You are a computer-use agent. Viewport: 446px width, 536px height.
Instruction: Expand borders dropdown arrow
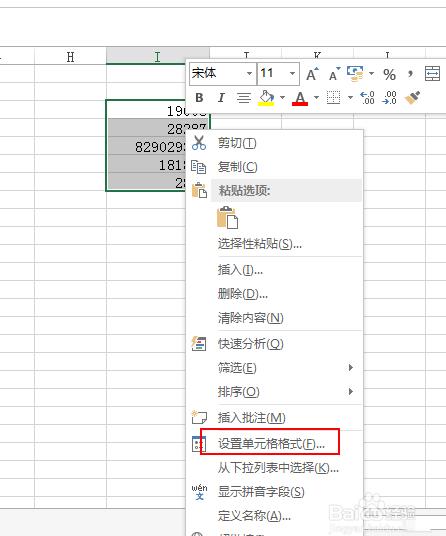click(x=350, y=98)
